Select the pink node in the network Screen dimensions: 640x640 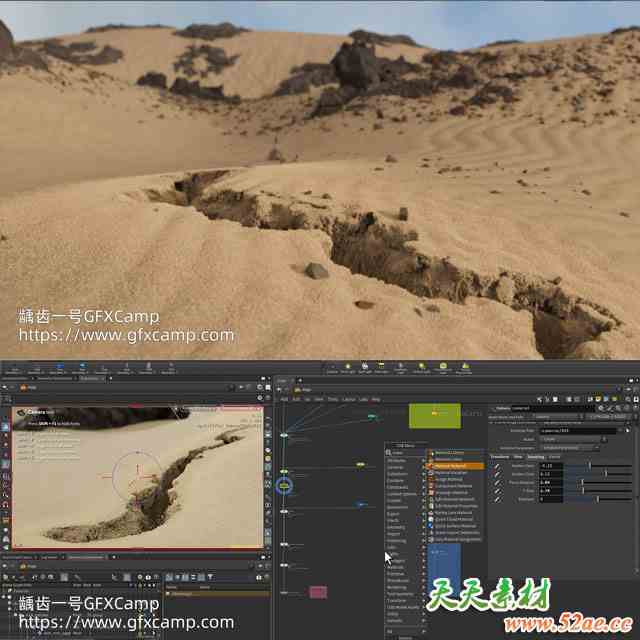(318, 592)
